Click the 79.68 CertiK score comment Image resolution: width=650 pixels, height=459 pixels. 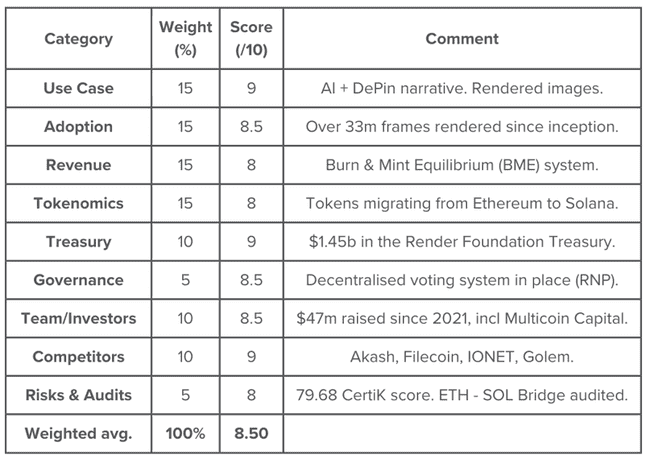tap(462, 395)
